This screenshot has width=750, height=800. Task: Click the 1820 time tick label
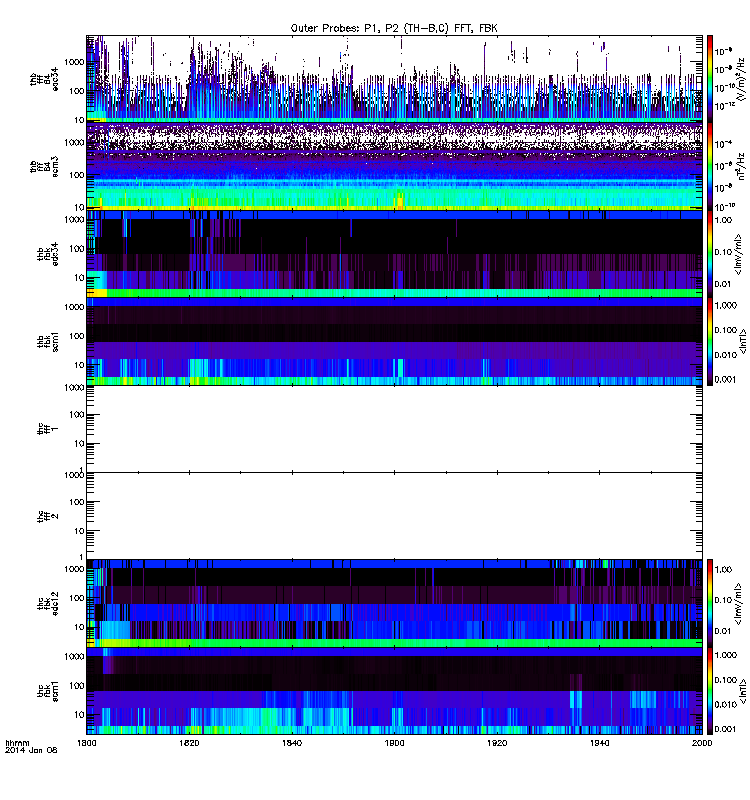click(189, 743)
